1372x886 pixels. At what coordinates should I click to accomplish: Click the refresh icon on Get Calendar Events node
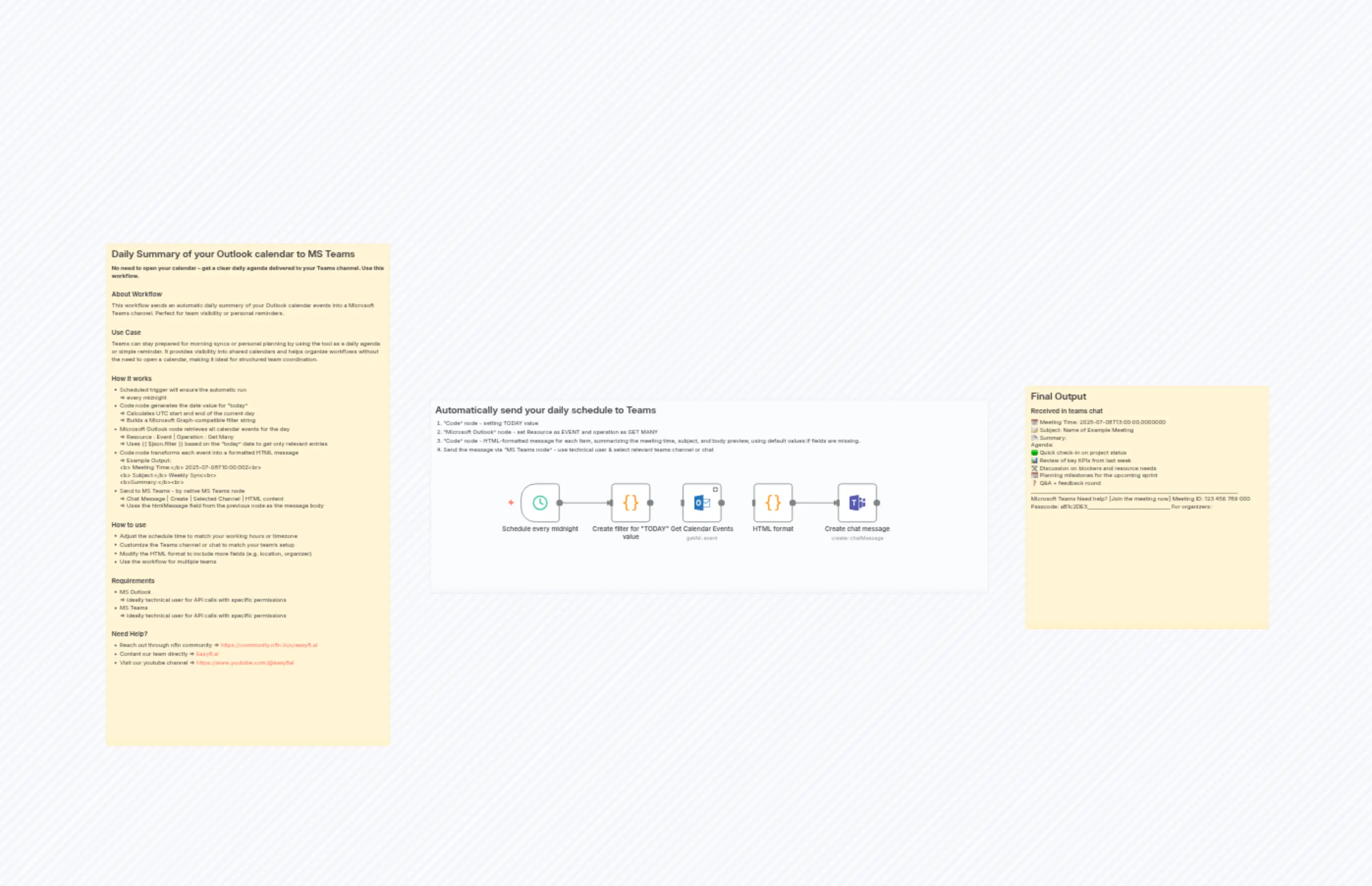pyautogui.click(x=716, y=489)
